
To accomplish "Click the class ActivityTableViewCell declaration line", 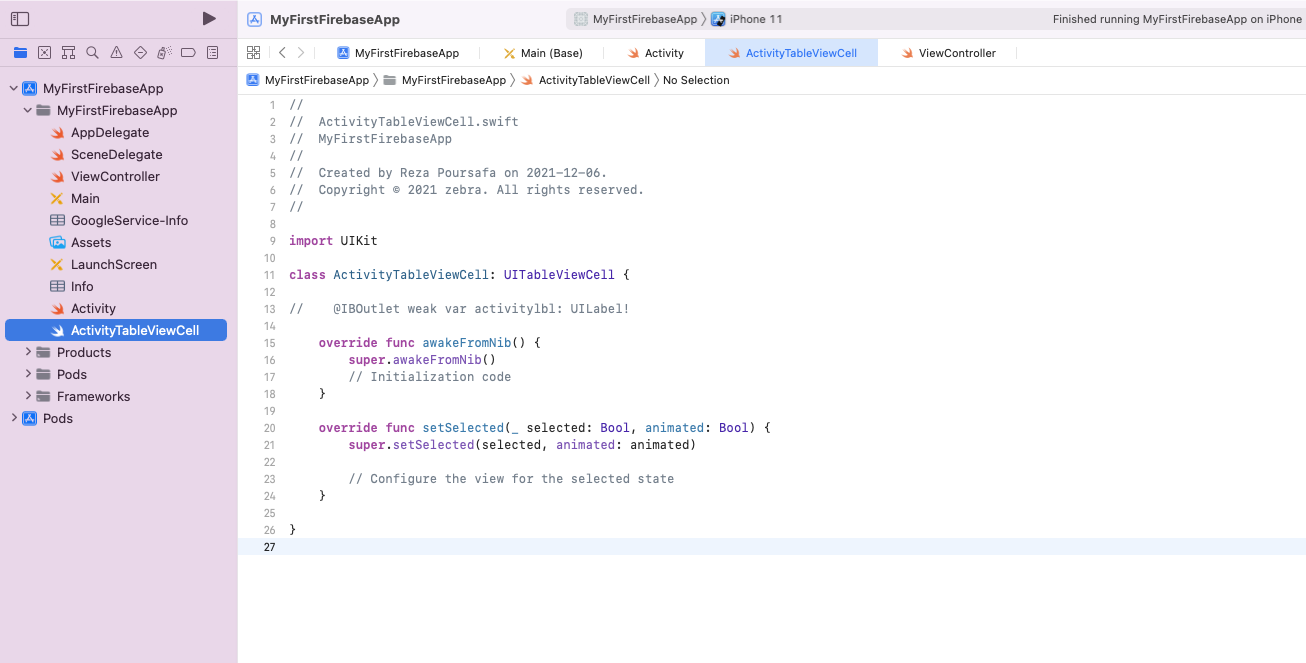I will tap(460, 275).
